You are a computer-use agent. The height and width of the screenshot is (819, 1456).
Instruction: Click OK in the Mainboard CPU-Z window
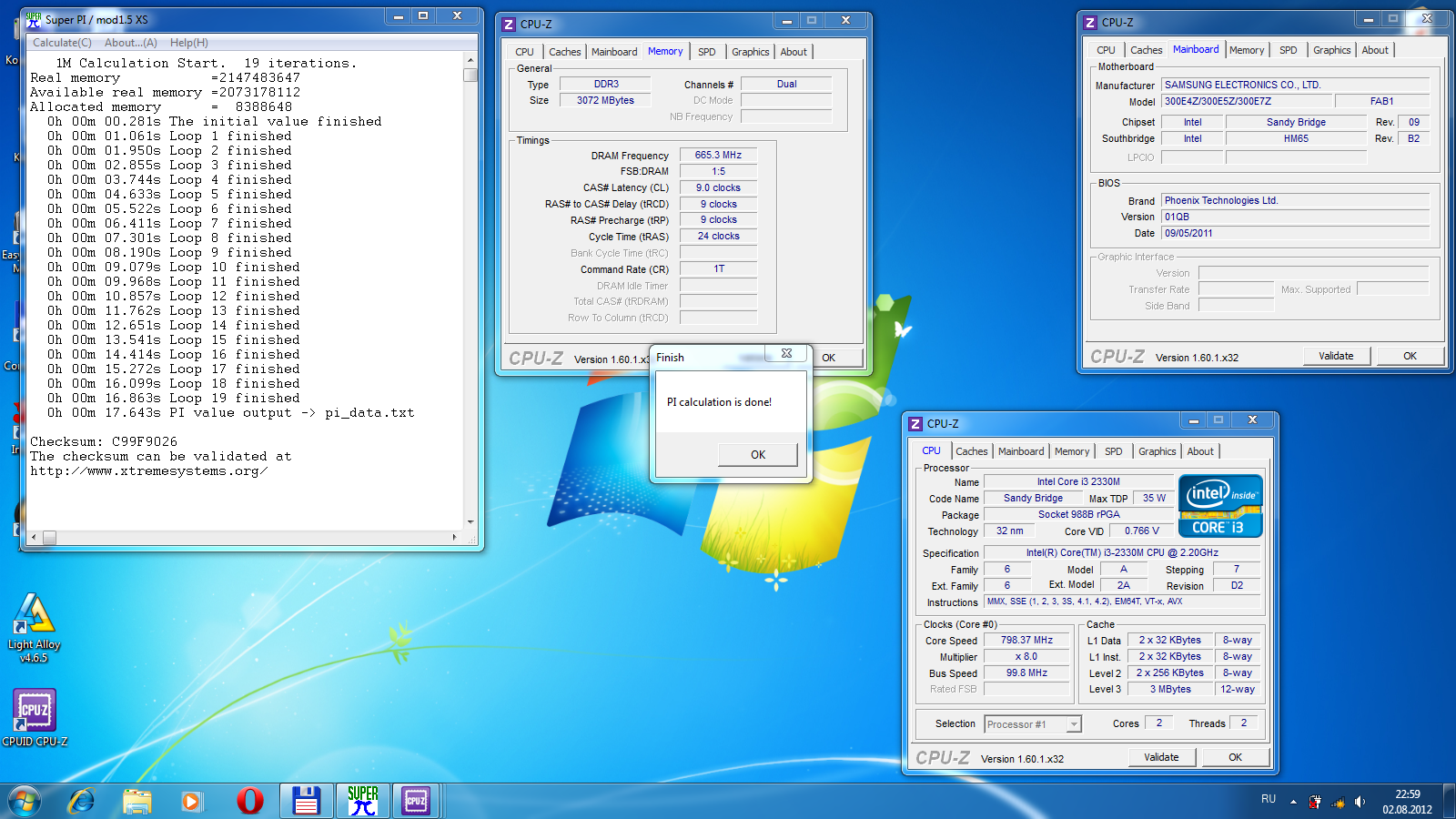point(1410,356)
